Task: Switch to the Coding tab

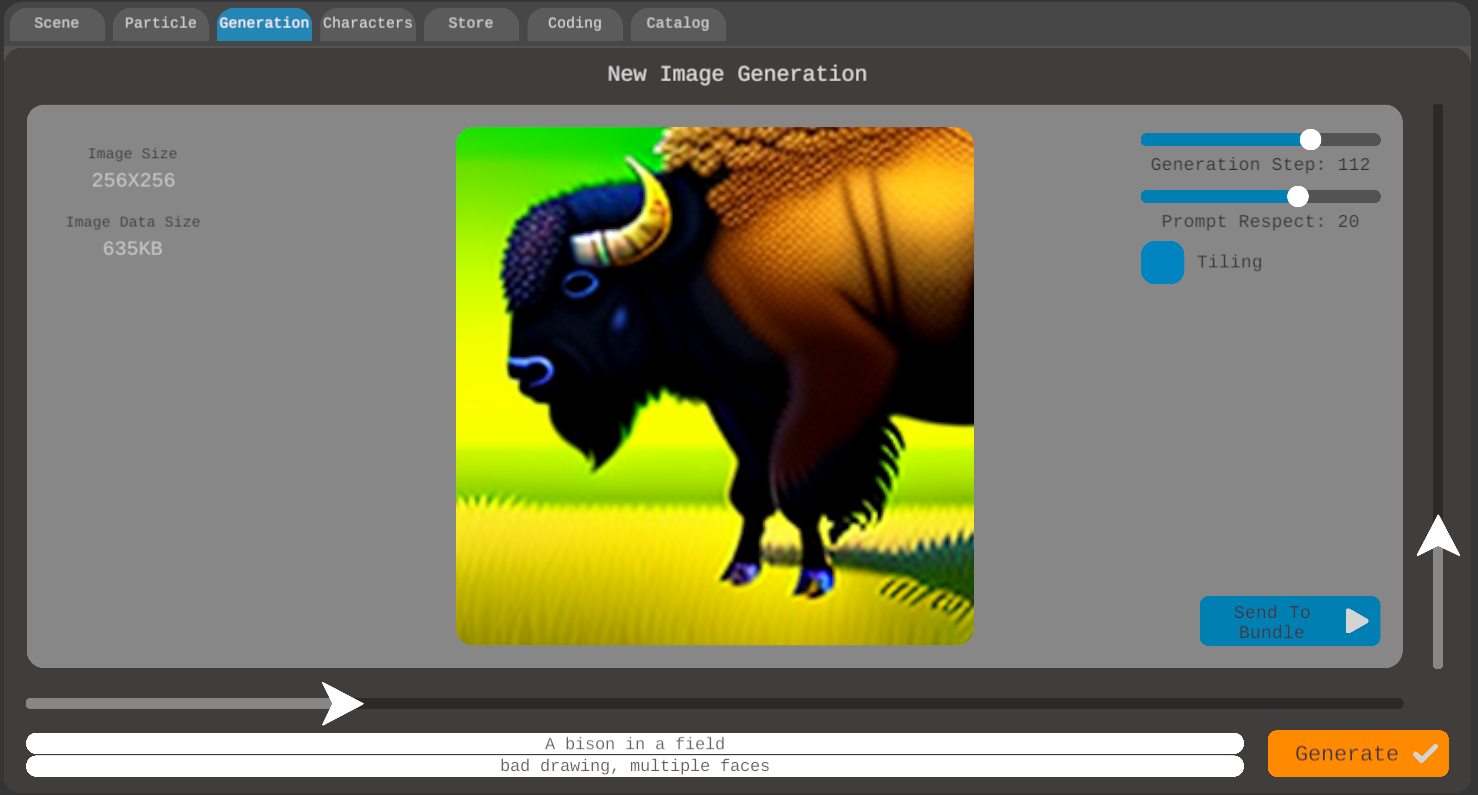Action: (575, 24)
